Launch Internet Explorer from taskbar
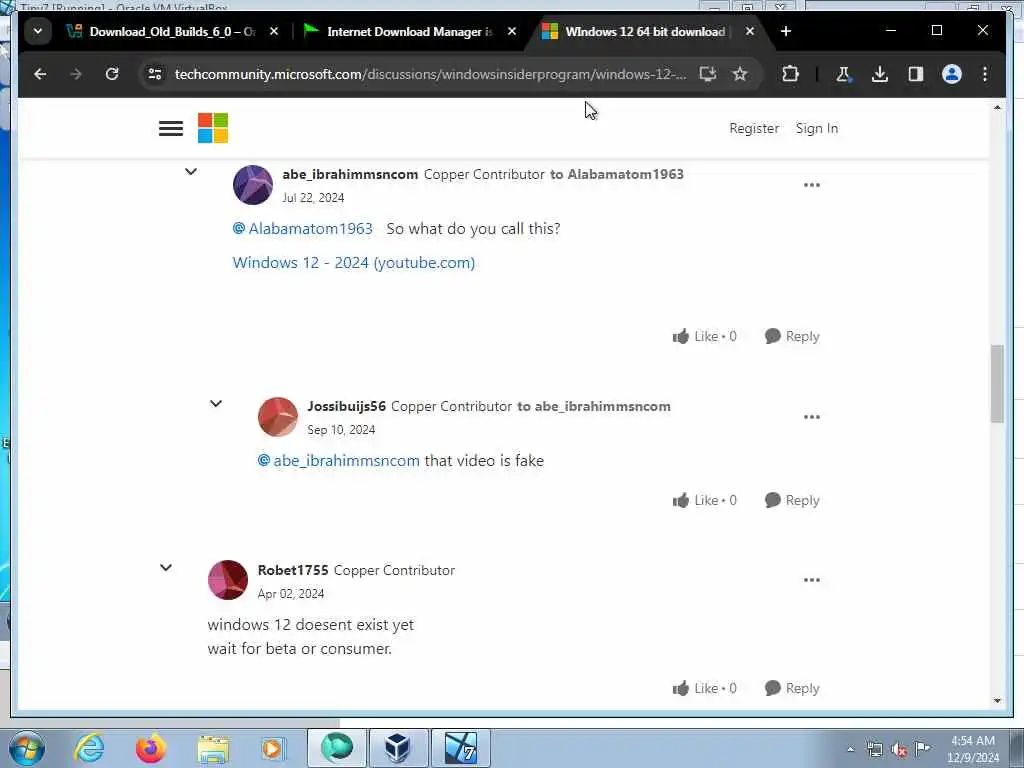Image resolution: width=1024 pixels, height=768 pixels. click(x=89, y=748)
